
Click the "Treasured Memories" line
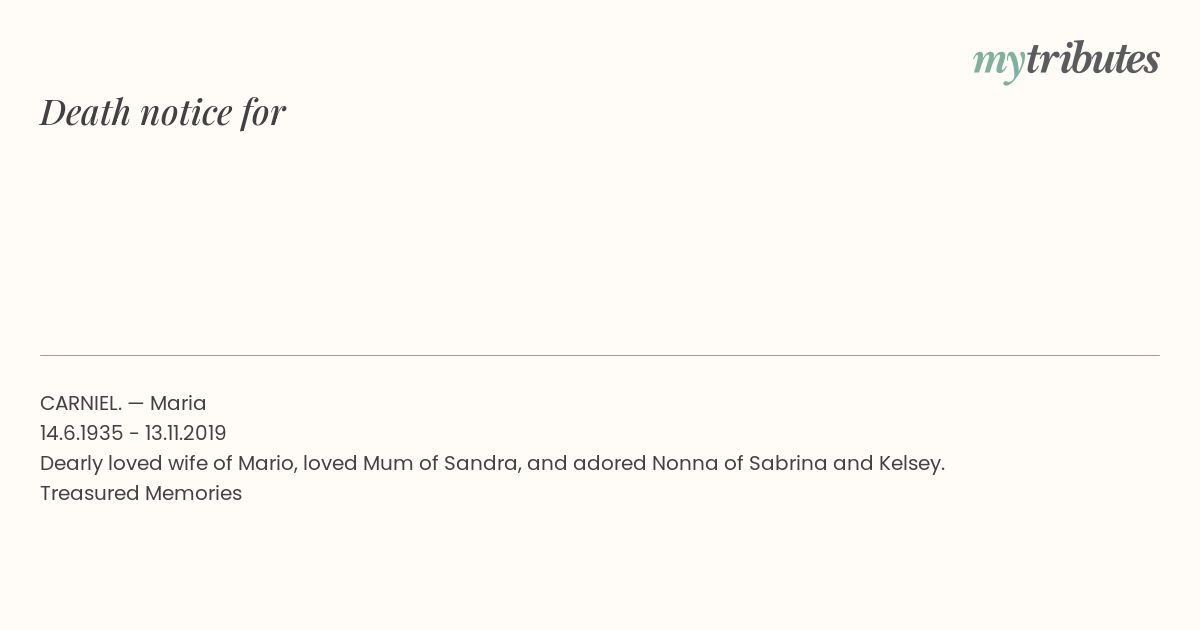[x=141, y=493]
